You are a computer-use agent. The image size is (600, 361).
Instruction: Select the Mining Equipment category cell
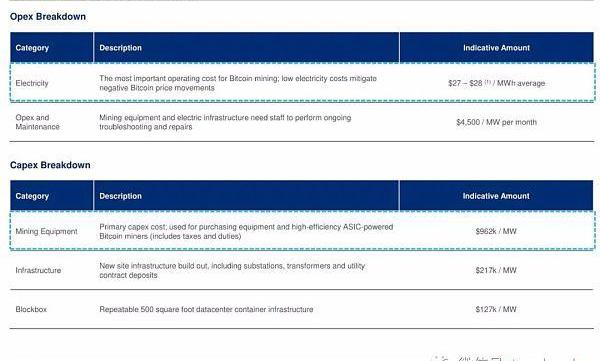pyautogui.click(x=46, y=231)
